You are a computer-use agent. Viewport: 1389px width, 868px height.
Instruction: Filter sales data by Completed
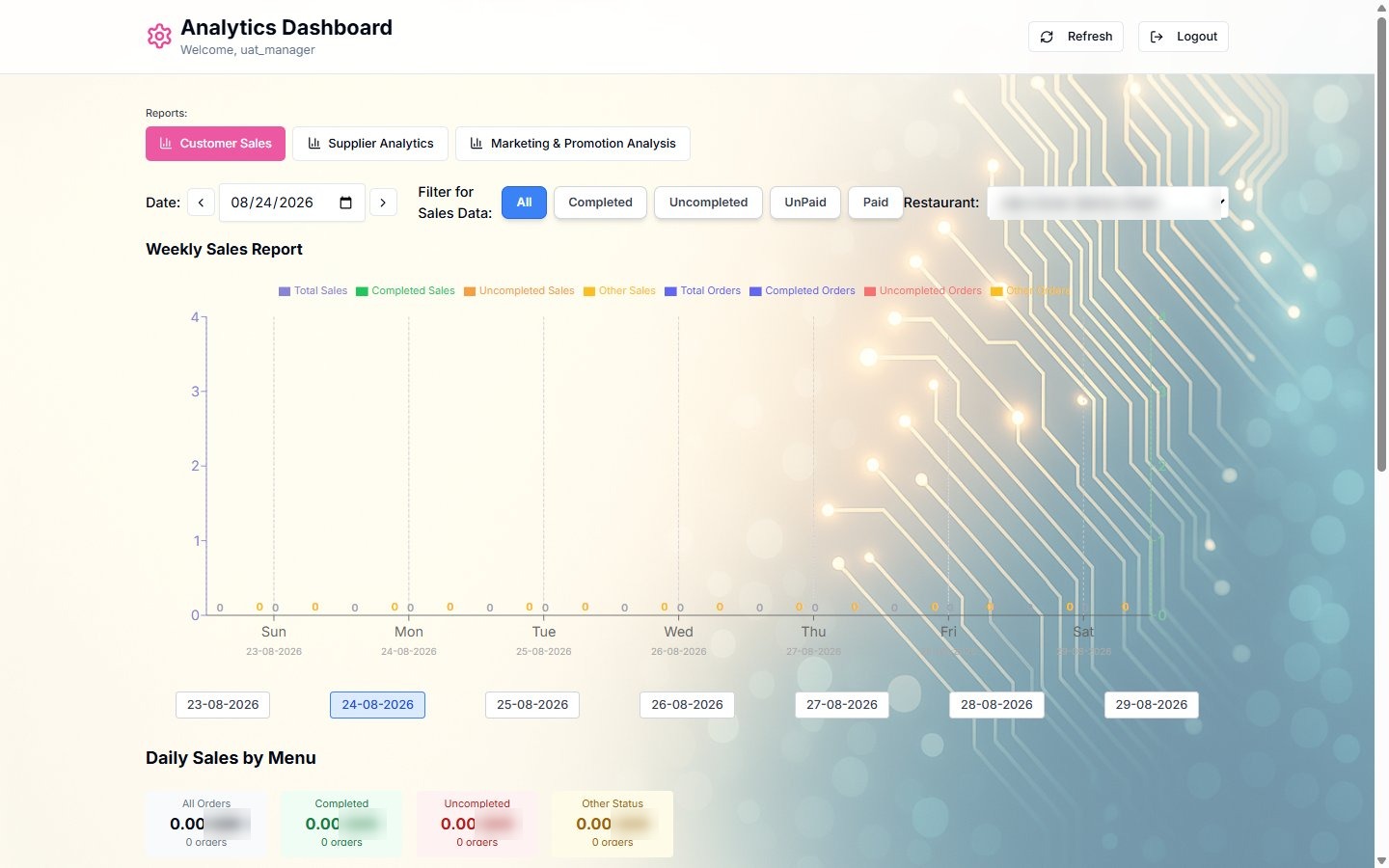[x=600, y=203]
